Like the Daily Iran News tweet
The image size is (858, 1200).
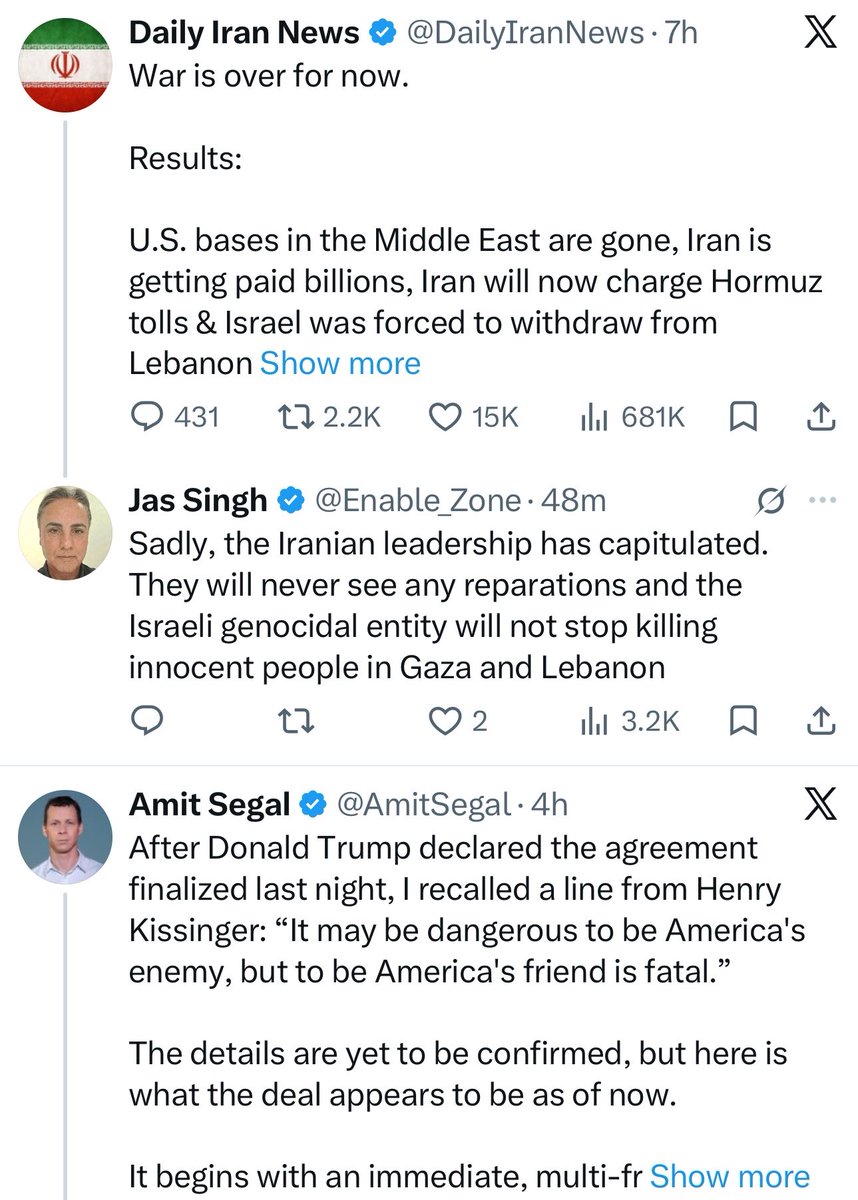click(x=473, y=417)
